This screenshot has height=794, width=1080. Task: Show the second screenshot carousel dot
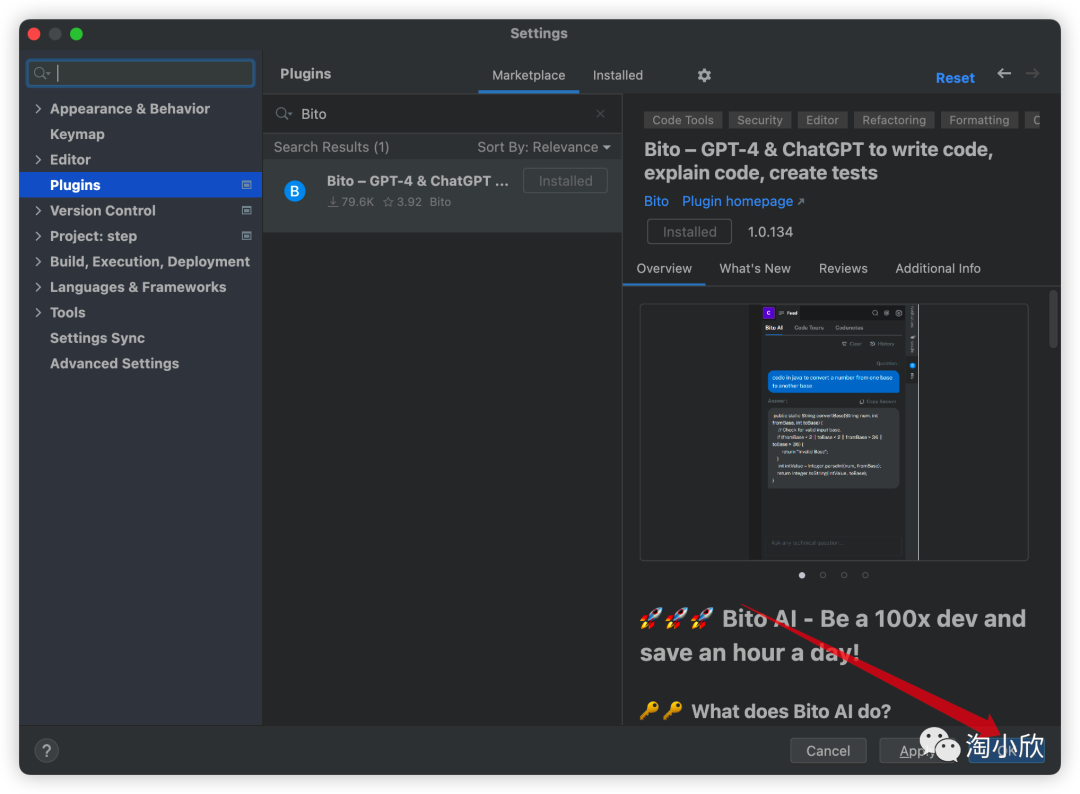(822, 575)
